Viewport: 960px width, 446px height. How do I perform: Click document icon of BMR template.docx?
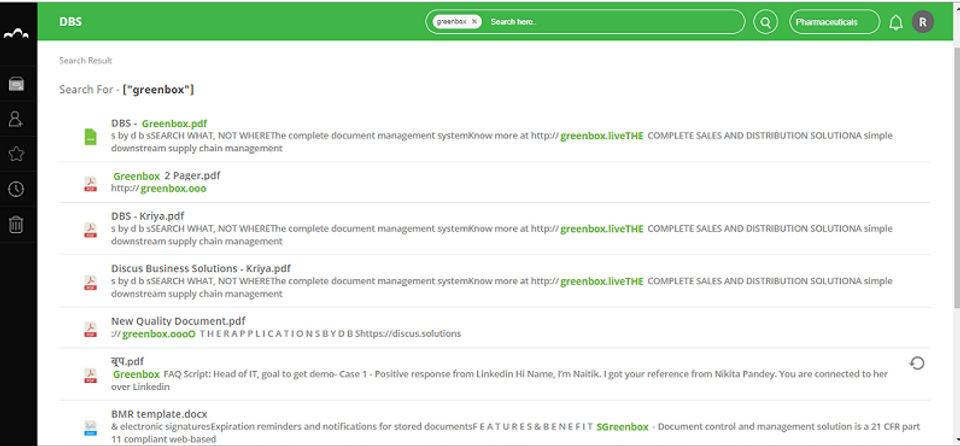[91, 428]
